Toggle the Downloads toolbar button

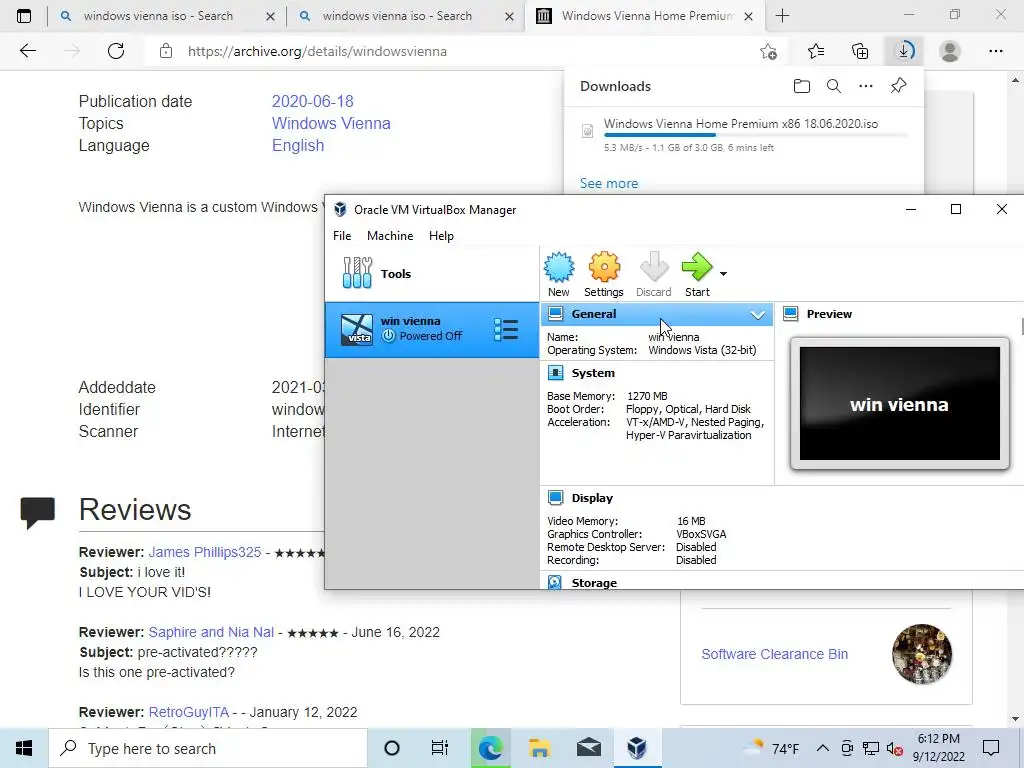coord(904,51)
